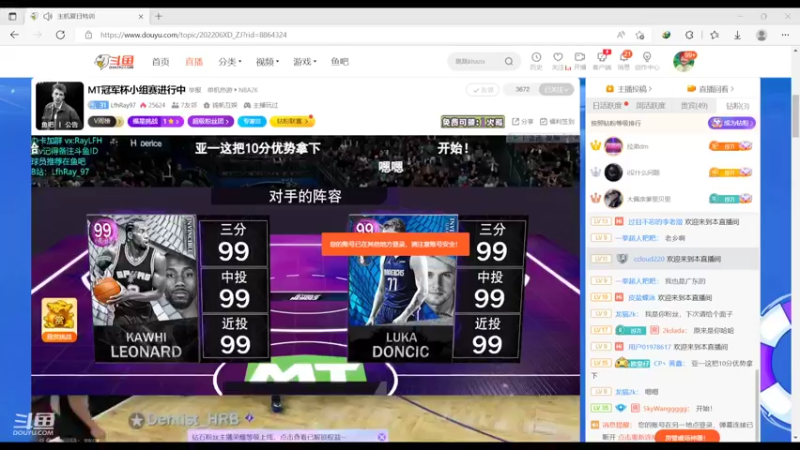Image resolution: width=800 pixels, height=450 pixels.
Task: Expand the 爆星挑战 badge
Action: click(x=155, y=121)
